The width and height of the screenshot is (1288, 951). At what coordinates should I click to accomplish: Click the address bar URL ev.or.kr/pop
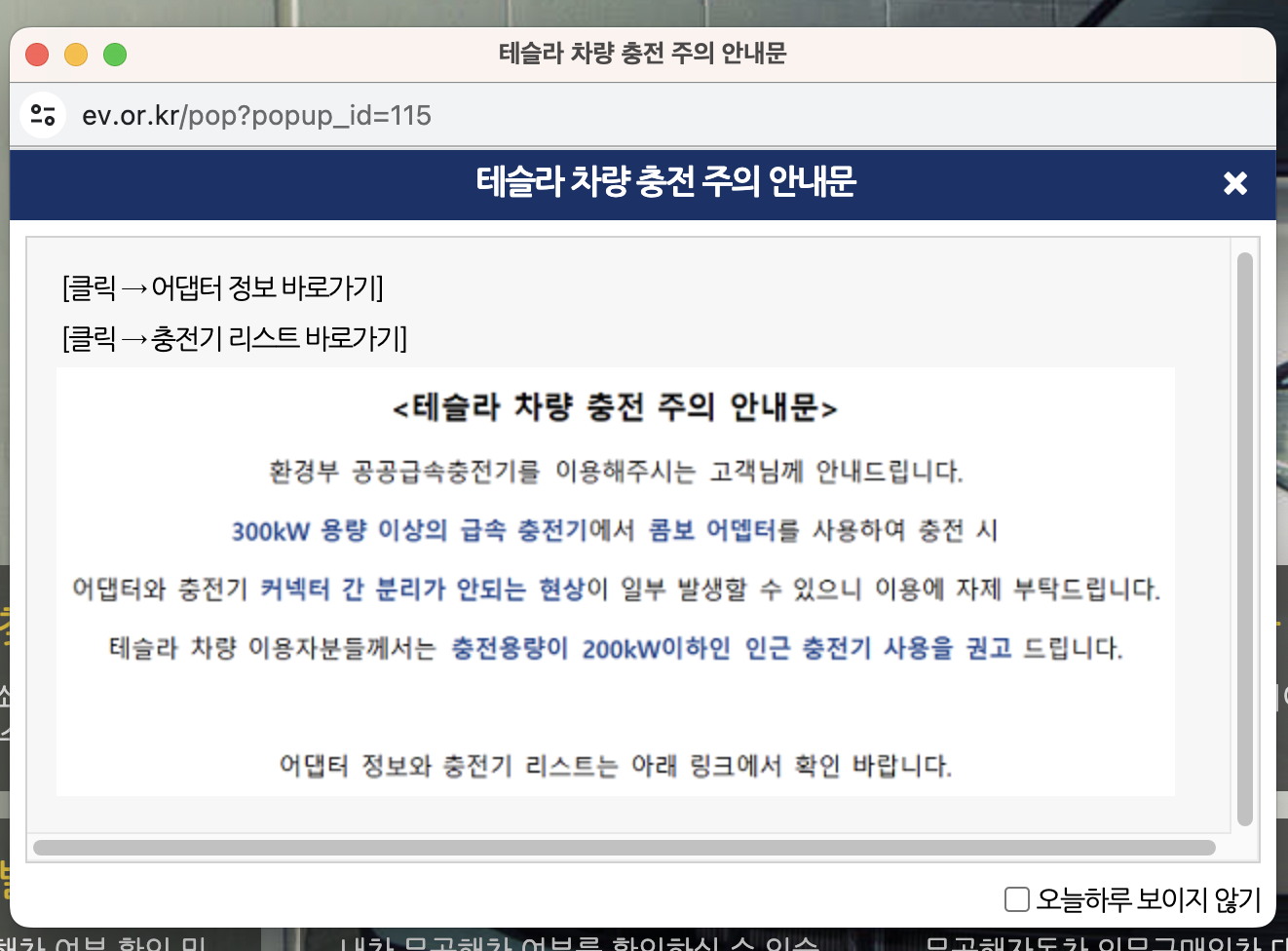(256, 115)
